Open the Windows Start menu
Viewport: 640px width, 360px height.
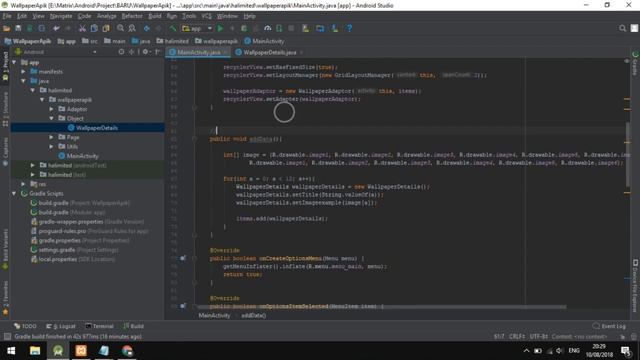point(11,351)
